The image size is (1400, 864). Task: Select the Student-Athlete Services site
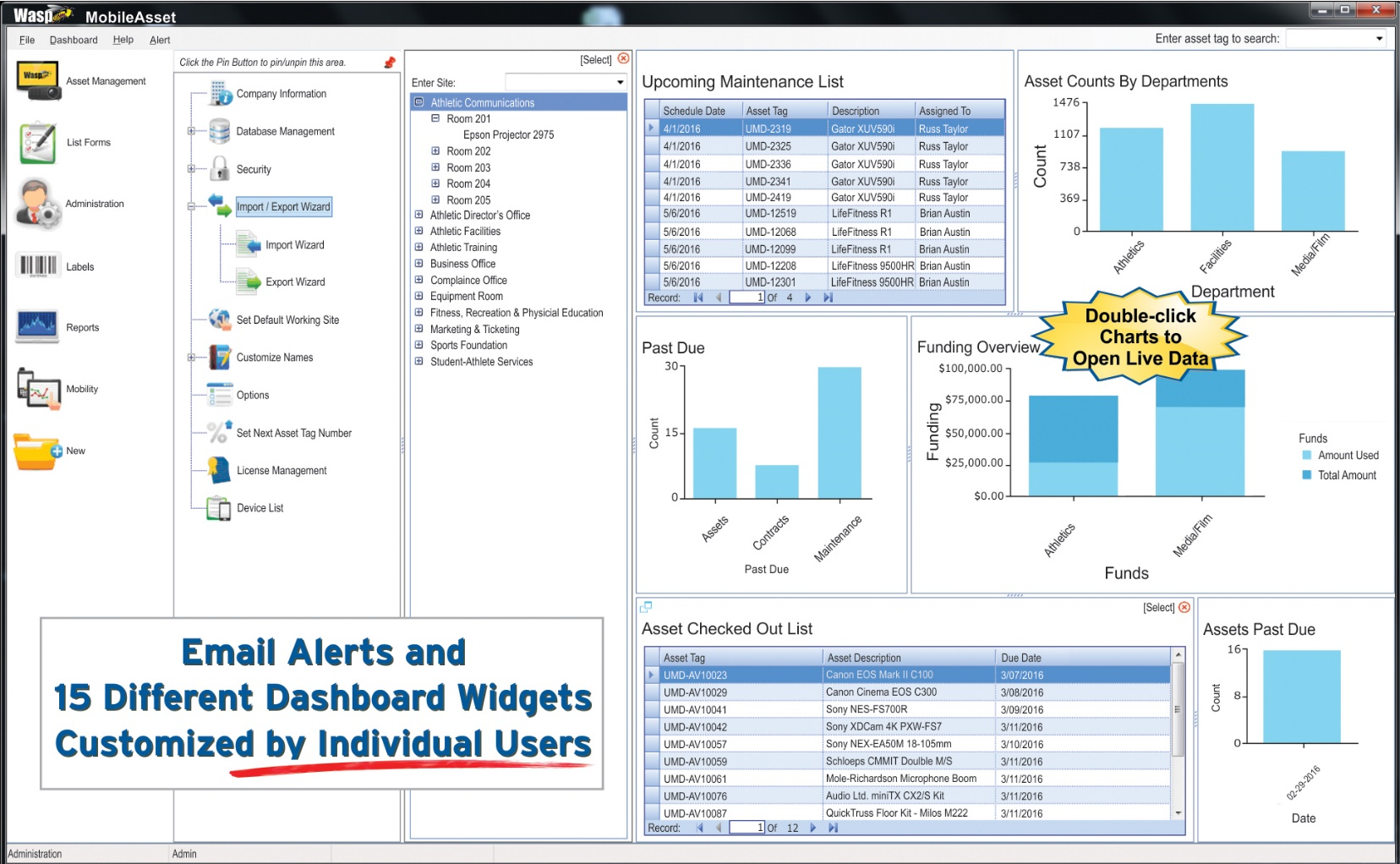tap(481, 362)
